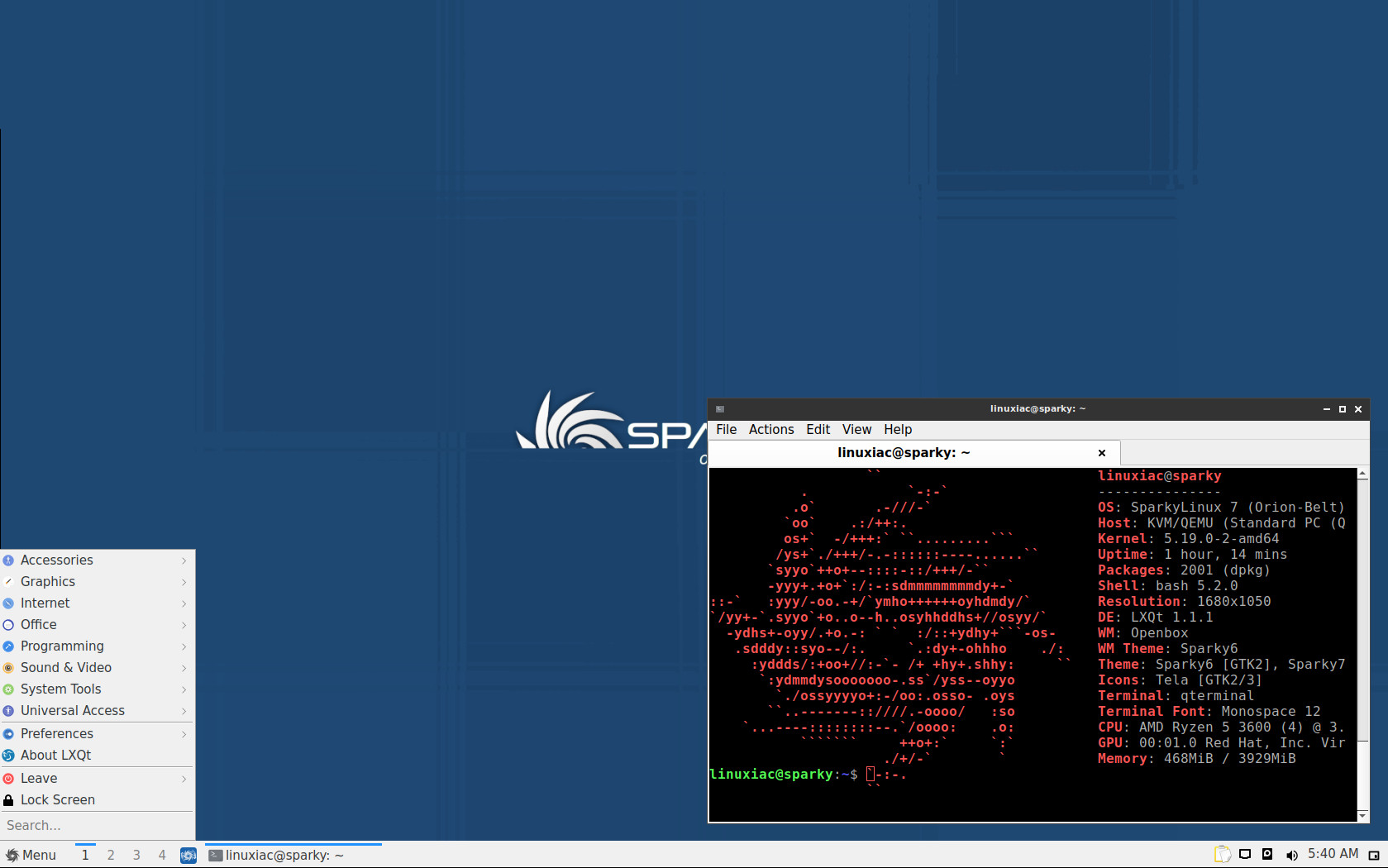Viewport: 1388px width, 868px height.
Task: Open the Office menu category
Action: [98, 624]
